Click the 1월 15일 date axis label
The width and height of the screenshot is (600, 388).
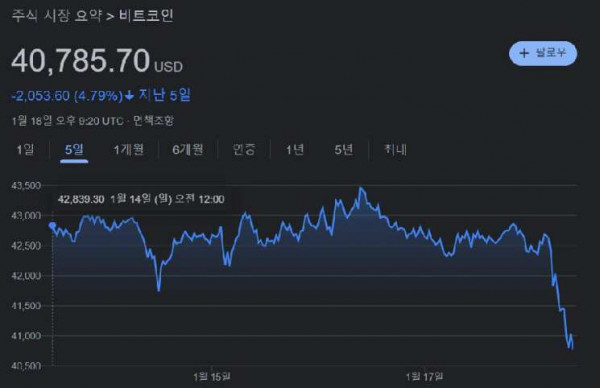212,377
